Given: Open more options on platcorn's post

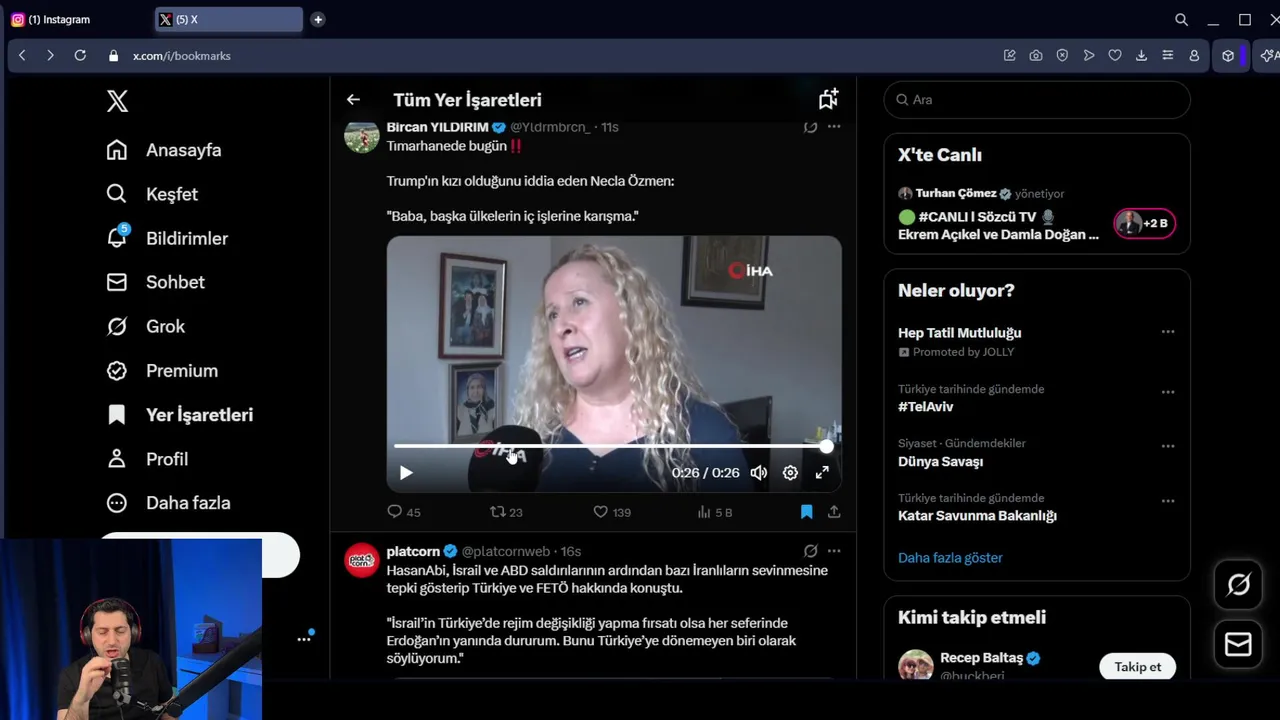Looking at the screenshot, I should (834, 551).
